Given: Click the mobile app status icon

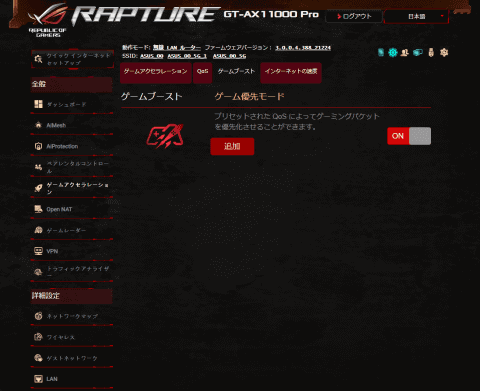Looking at the screenshot, I should click(x=381, y=52).
